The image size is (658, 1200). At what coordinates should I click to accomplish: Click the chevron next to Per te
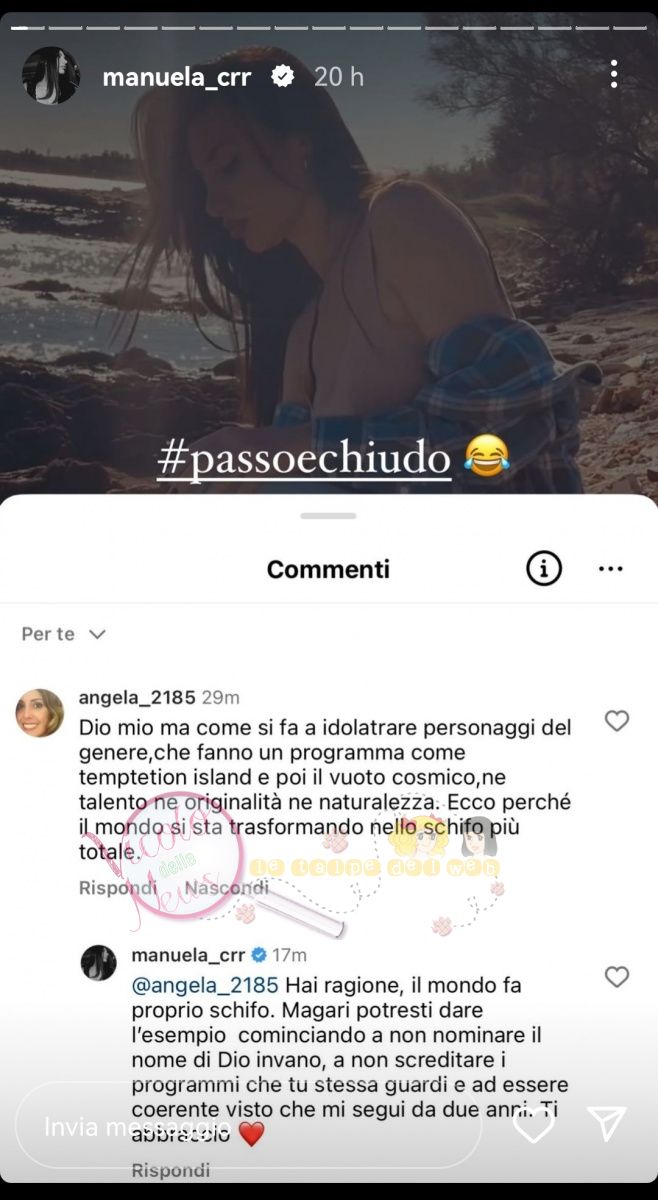coord(97,634)
